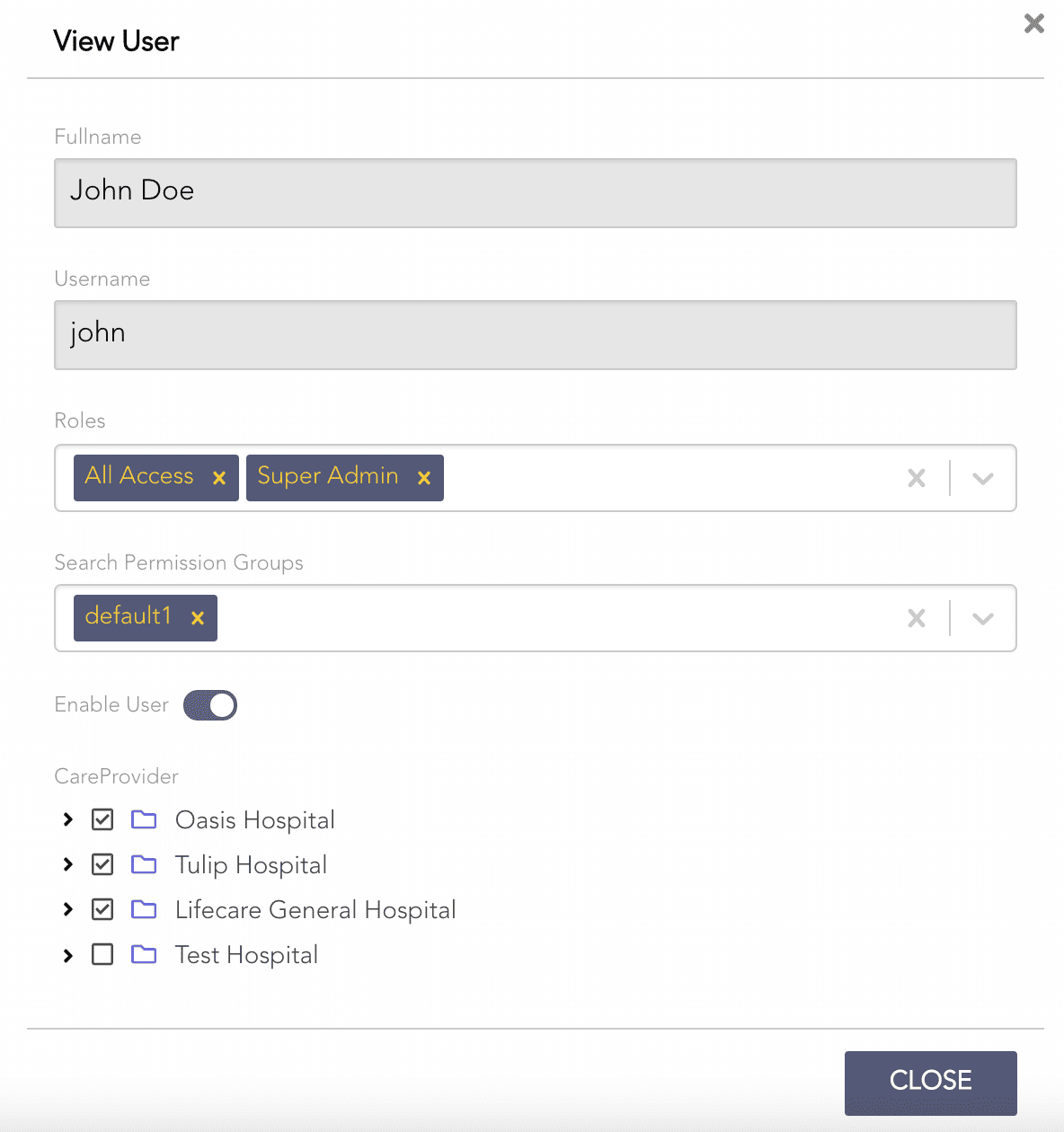Viewport: 1064px width, 1132px height.
Task: Remove the Super Admin role tag
Action: point(423,477)
